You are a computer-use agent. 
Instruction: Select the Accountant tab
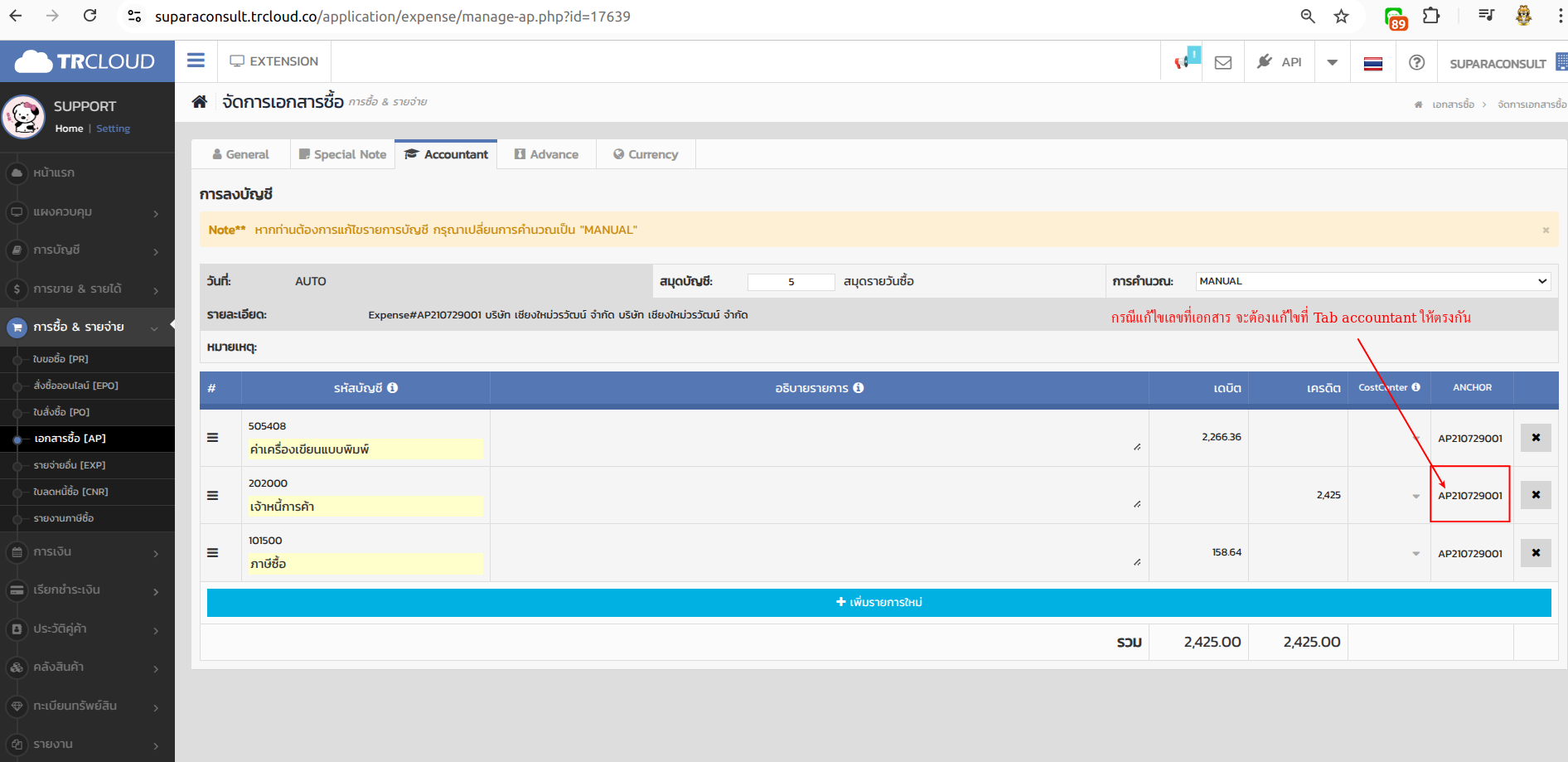(446, 154)
